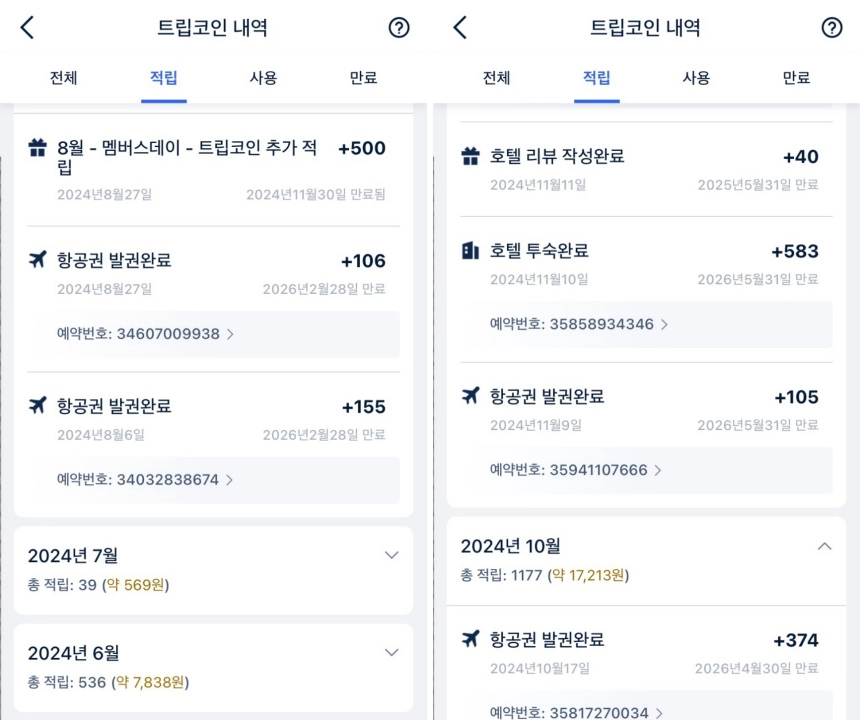Image resolution: width=860 pixels, height=720 pixels.
Task: Click the gift icon next to 호텔 리뷰 작성완료
Action: [470, 158]
